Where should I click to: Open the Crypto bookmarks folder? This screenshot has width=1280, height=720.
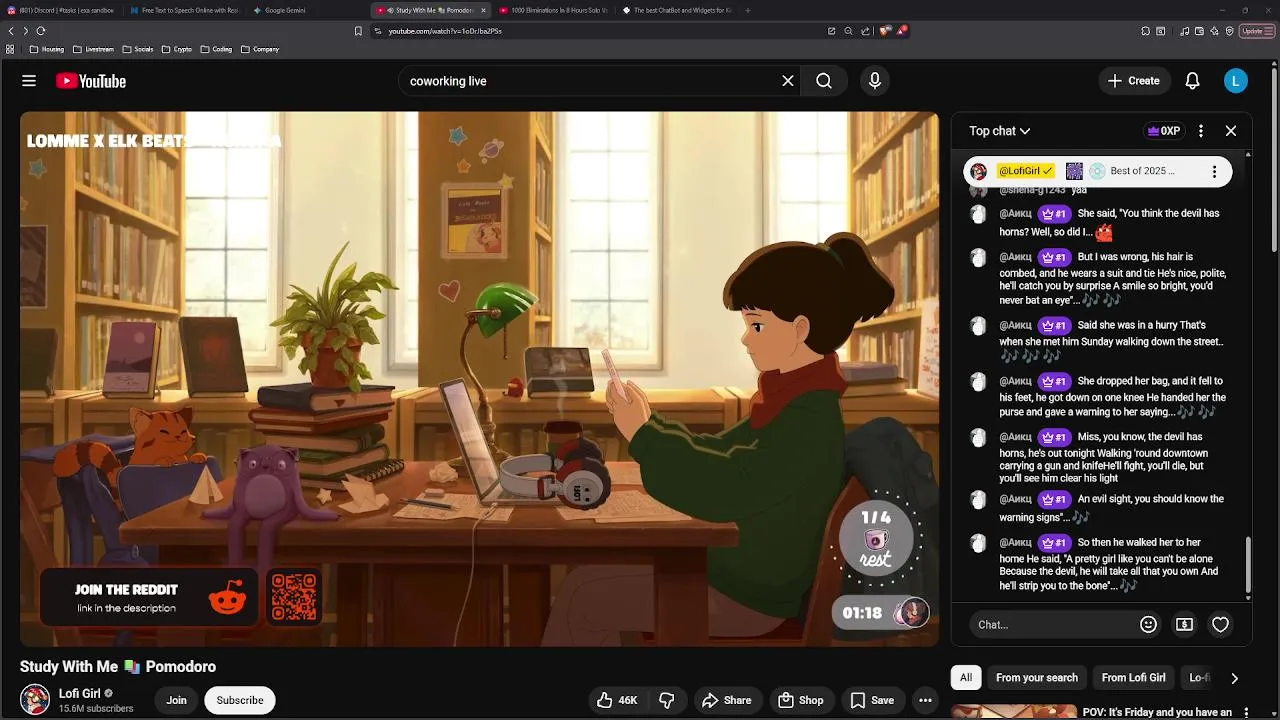pos(176,49)
